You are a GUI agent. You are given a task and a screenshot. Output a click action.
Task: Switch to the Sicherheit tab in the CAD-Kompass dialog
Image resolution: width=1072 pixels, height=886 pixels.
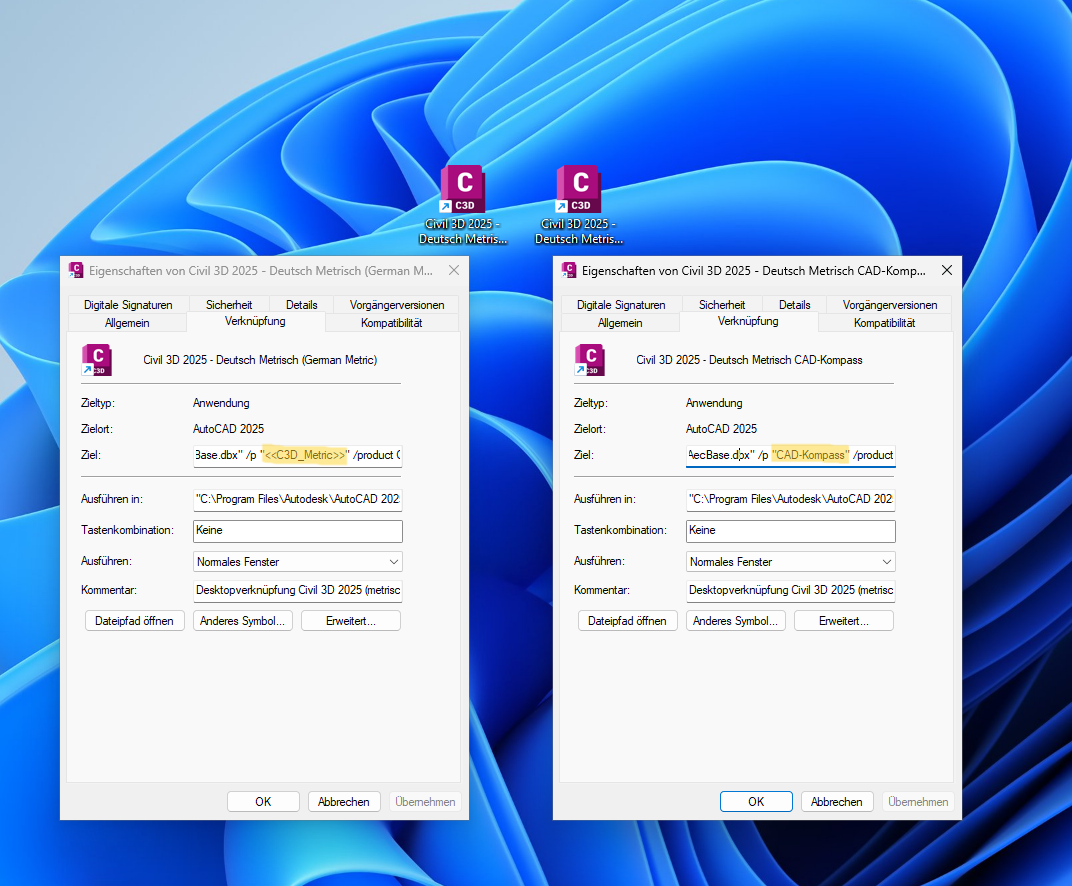722,305
